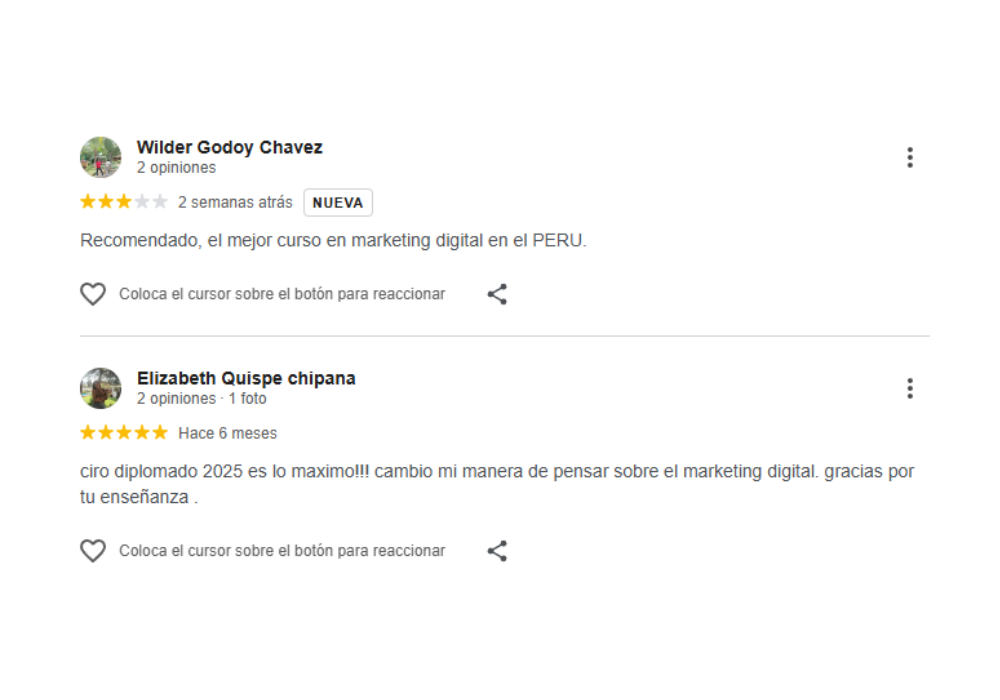Open the three-dot menu on Wilder's review
Screen dimensions: 1000x700
point(909,157)
